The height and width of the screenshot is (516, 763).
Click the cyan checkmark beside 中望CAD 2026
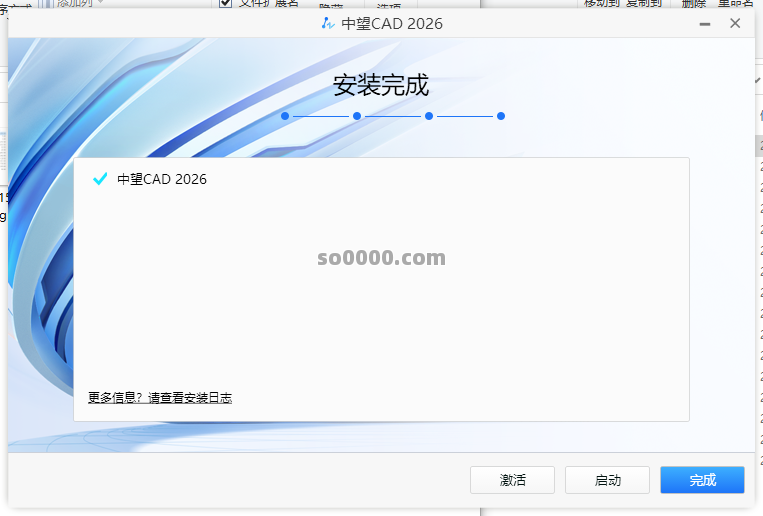(100, 179)
